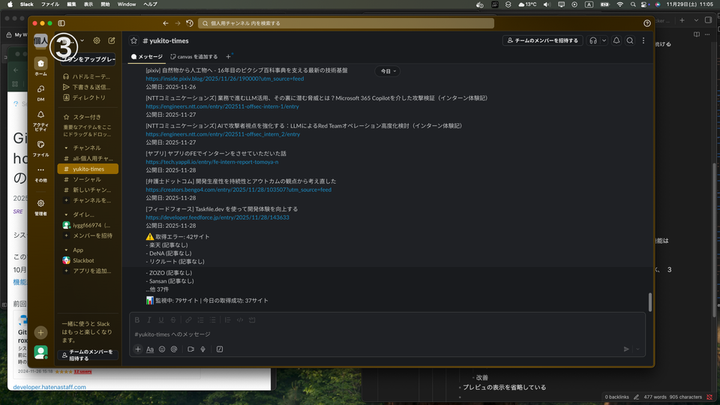This screenshot has width=720, height=405.
Task: Open the engineers.ntt.com offsec-intern-1 link
Action: (221, 106)
